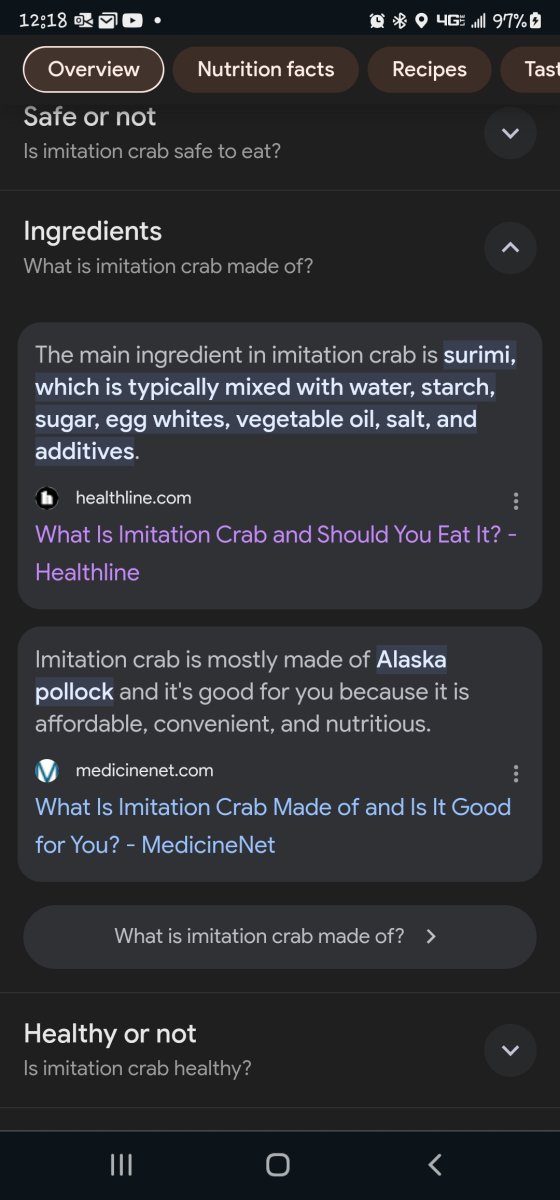Tap the Android home navigation icon
560x1200 pixels.
(278, 1164)
